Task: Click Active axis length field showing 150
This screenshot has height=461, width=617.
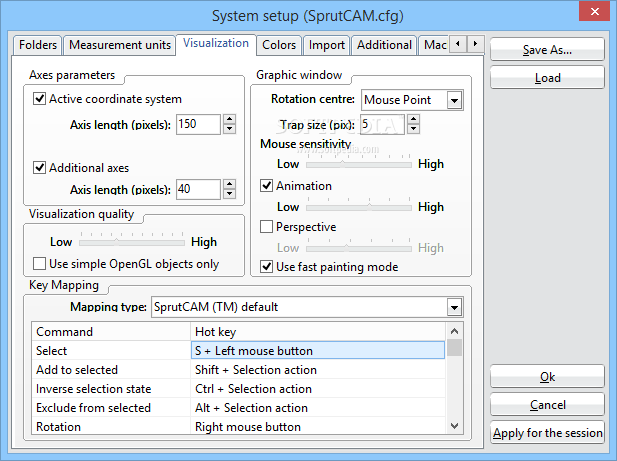Action: tap(198, 124)
